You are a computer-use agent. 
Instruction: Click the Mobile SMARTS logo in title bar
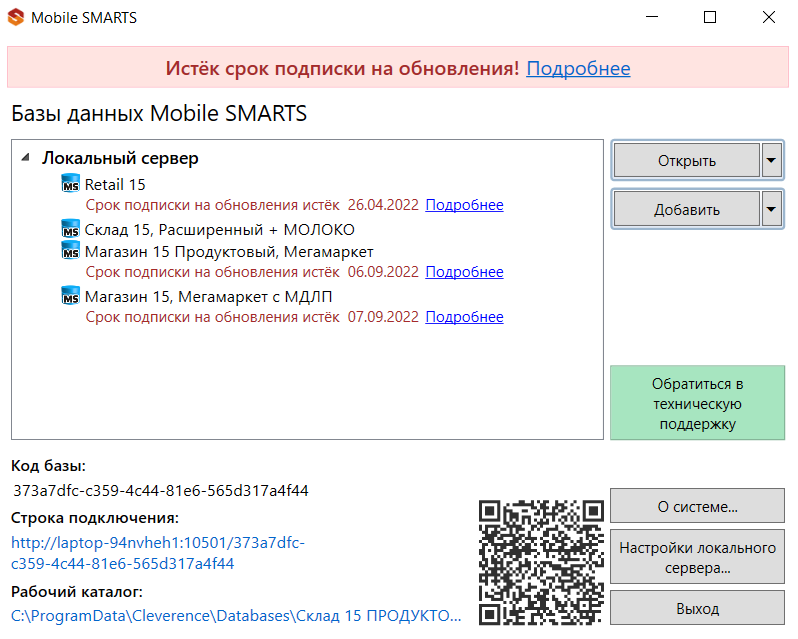point(16,17)
